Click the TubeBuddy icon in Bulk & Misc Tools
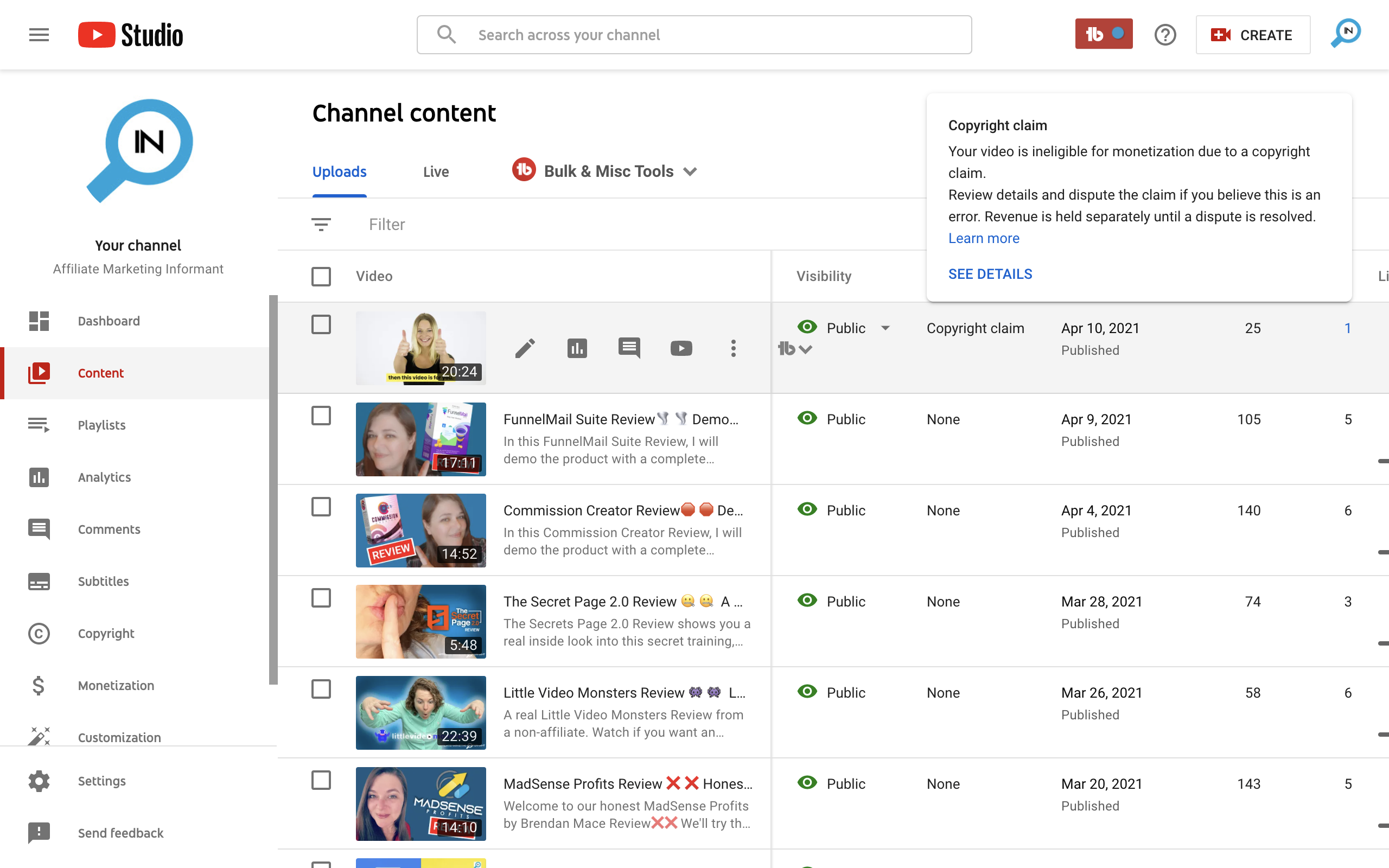The width and height of the screenshot is (1389, 868). [524, 170]
